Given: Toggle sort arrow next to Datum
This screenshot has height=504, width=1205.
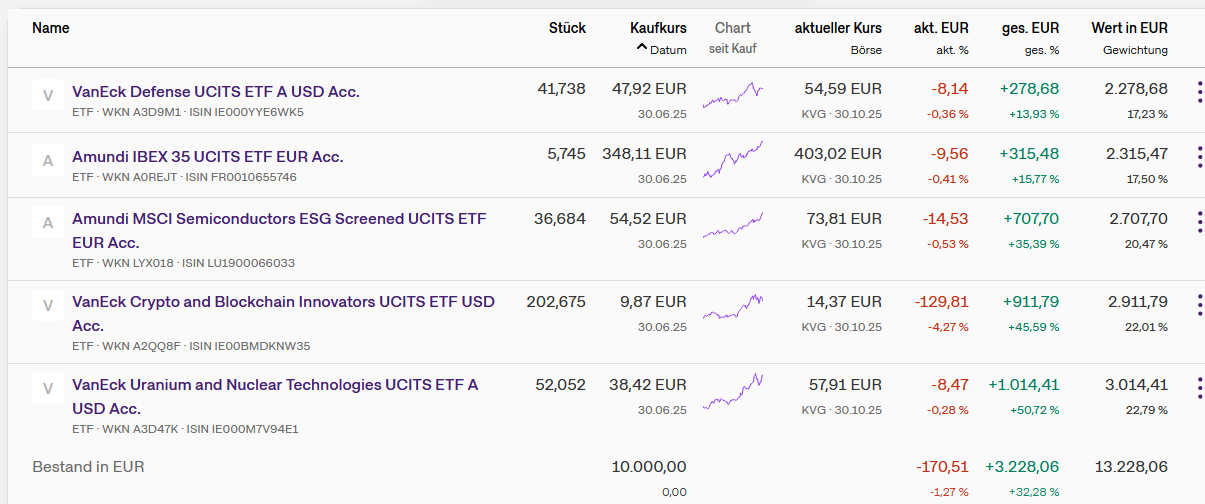Looking at the screenshot, I should (641, 49).
